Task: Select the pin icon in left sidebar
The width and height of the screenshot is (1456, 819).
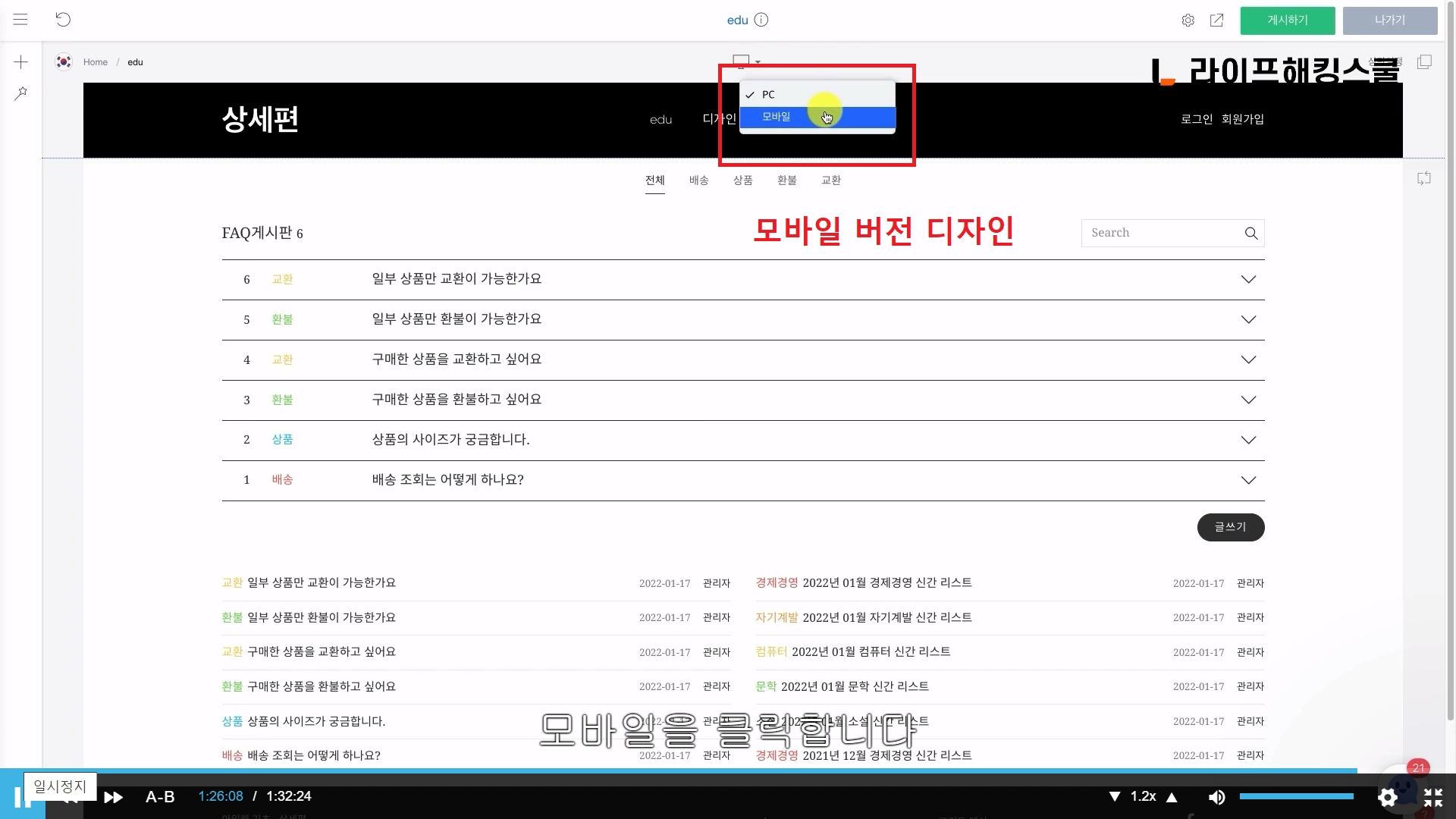Action: tap(21, 93)
